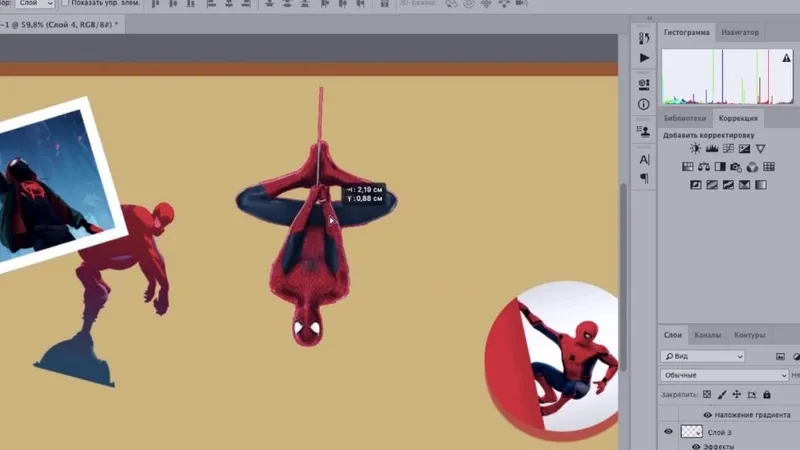Hide the Эффекты of Слой 3
The image size is (800, 450).
point(696,446)
